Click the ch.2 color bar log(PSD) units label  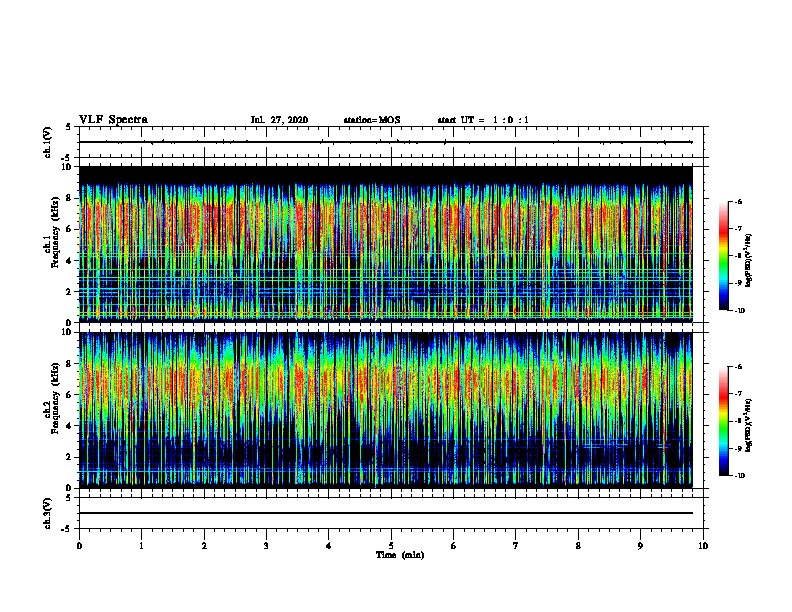point(749,426)
